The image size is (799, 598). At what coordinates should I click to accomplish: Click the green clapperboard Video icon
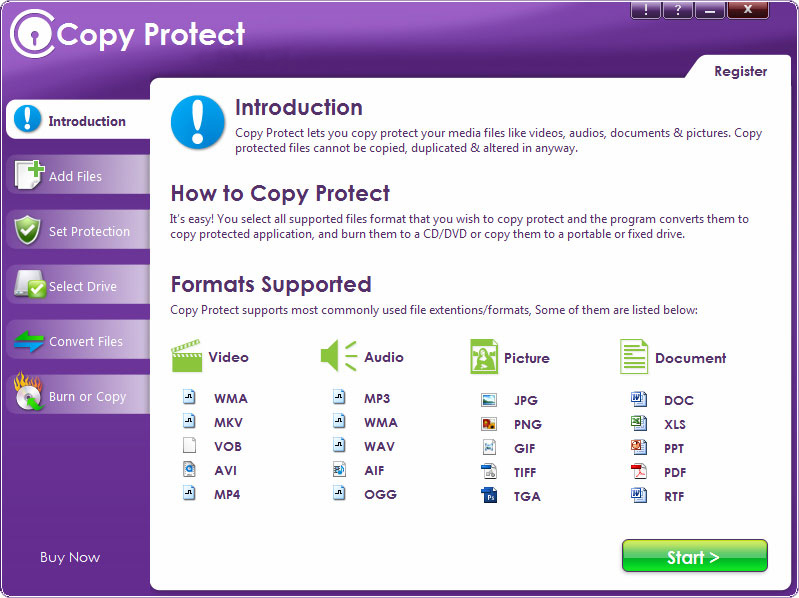[x=187, y=356]
